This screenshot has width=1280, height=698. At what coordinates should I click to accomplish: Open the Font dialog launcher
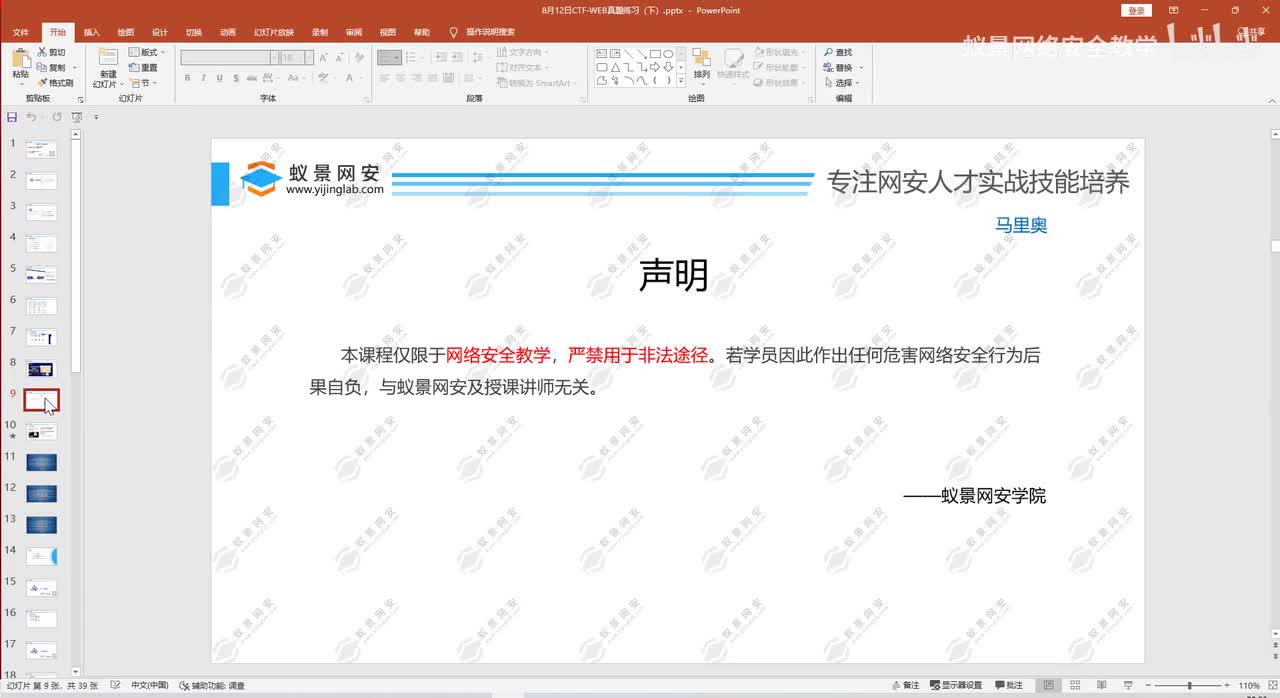[x=365, y=98]
